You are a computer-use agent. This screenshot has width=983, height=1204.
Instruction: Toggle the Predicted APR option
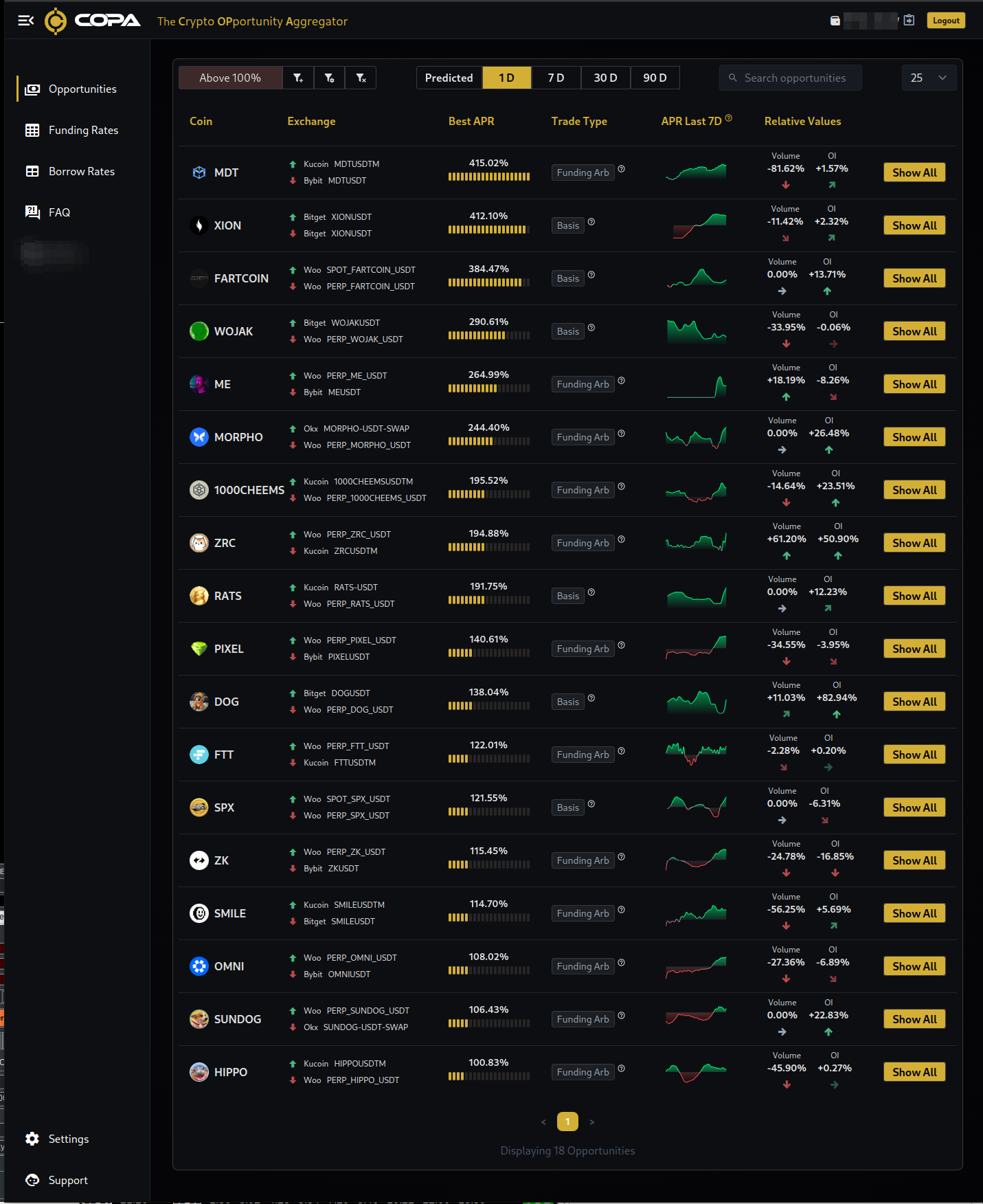(449, 78)
